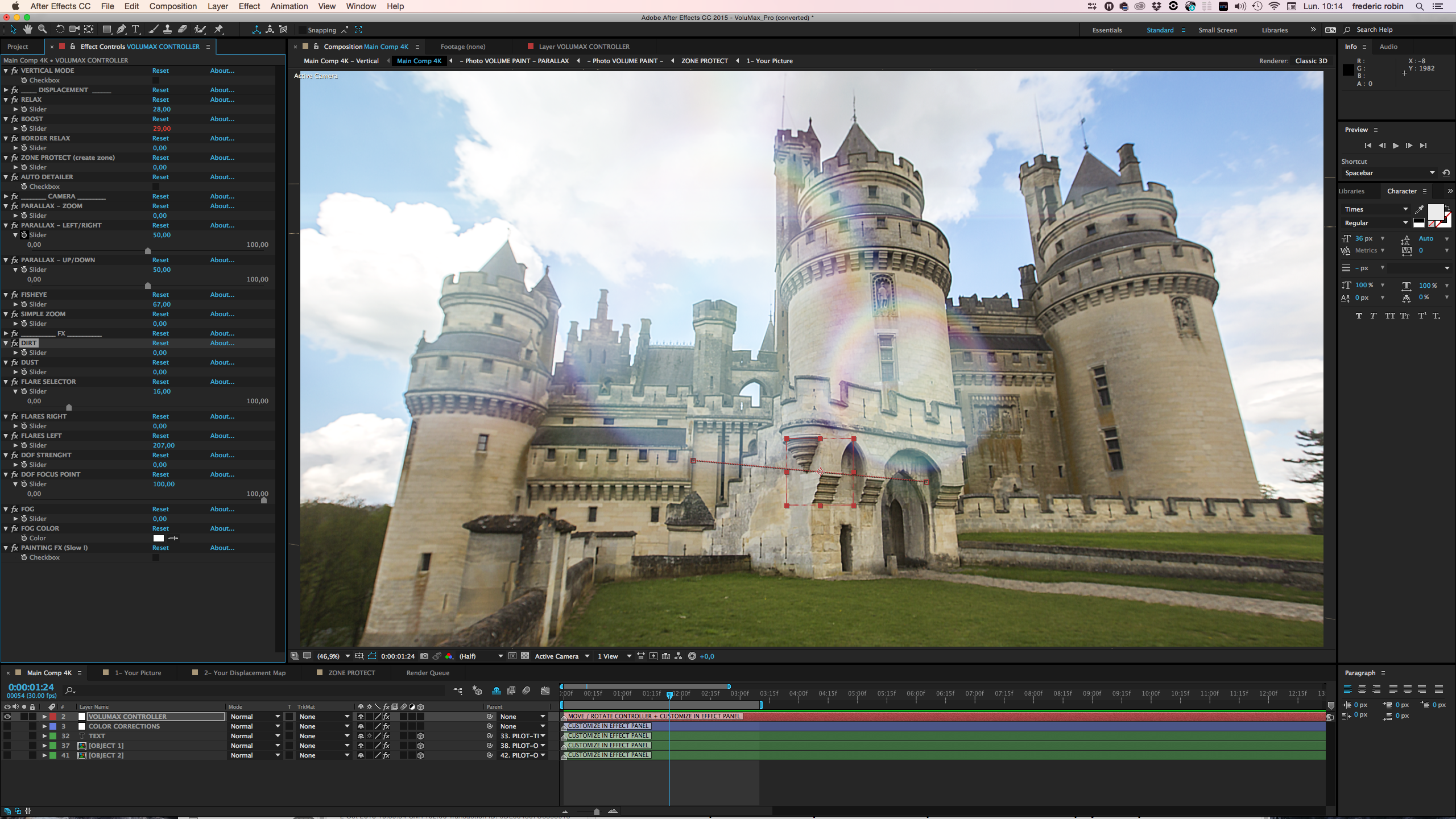Hide the VOLUMAX CONTROLLER layer

7,716
